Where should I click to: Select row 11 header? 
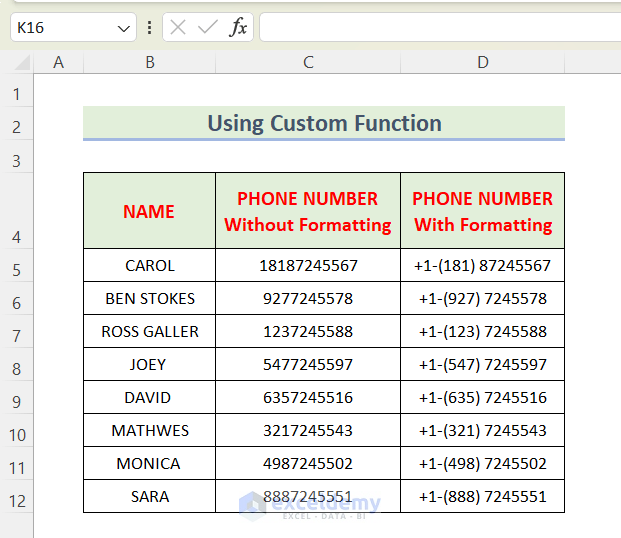pyautogui.click(x=17, y=464)
